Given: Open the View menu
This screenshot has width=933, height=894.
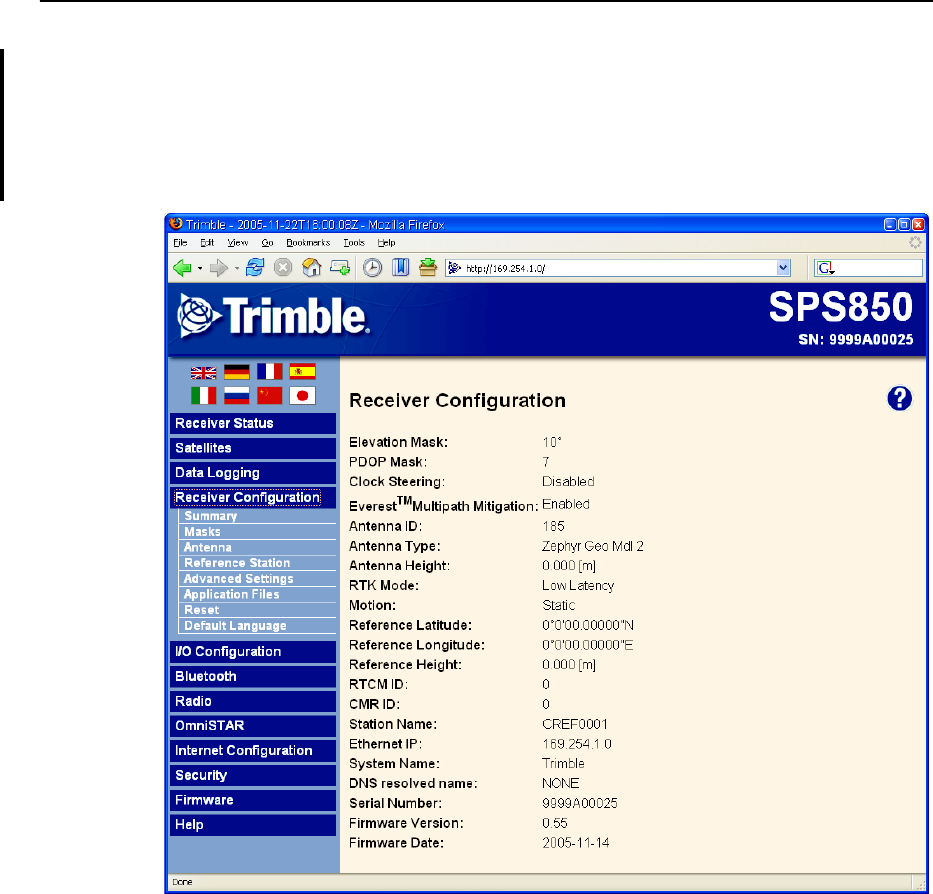Looking at the screenshot, I should pyautogui.click(x=237, y=243).
